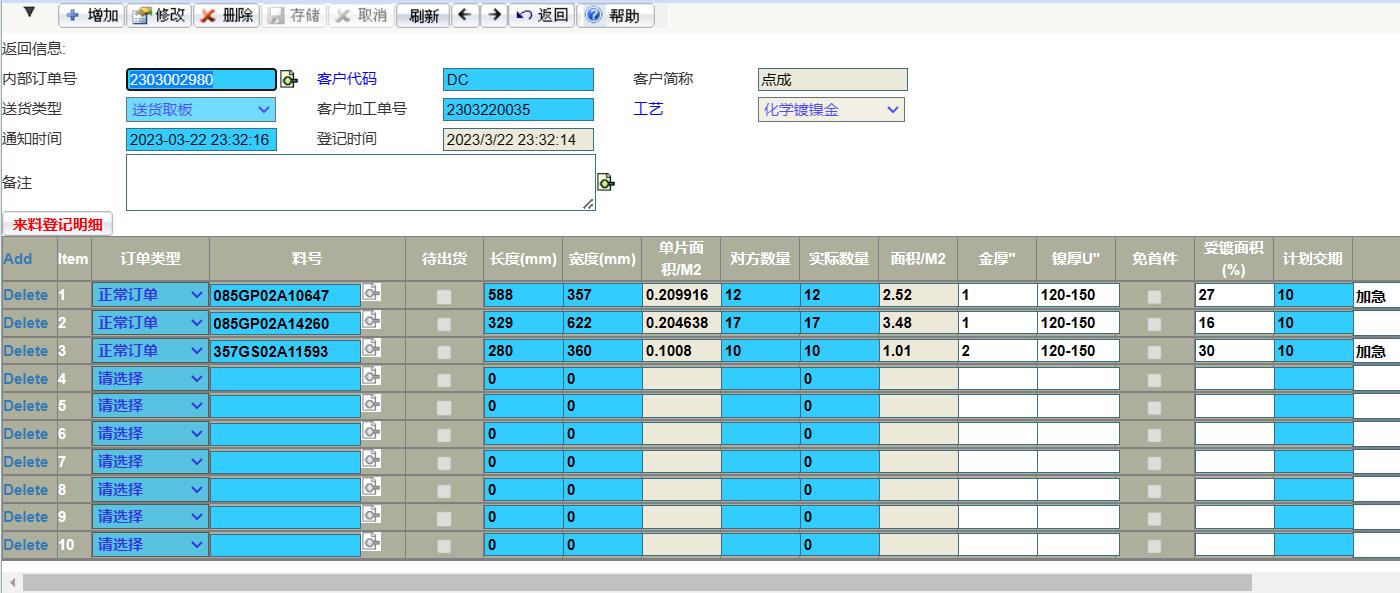Image resolution: width=1400 pixels, height=593 pixels.
Task: Click Delete link for item 2
Action: [25, 323]
